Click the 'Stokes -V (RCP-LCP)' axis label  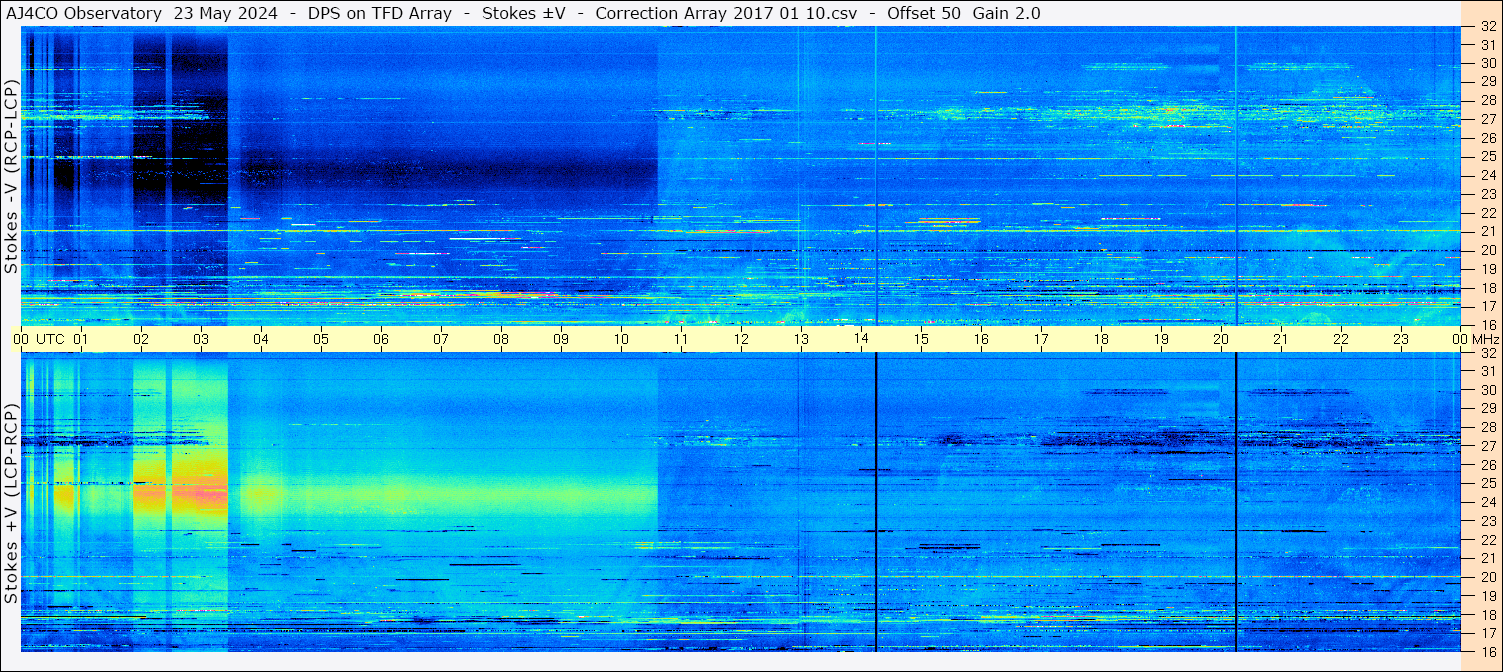point(11,176)
